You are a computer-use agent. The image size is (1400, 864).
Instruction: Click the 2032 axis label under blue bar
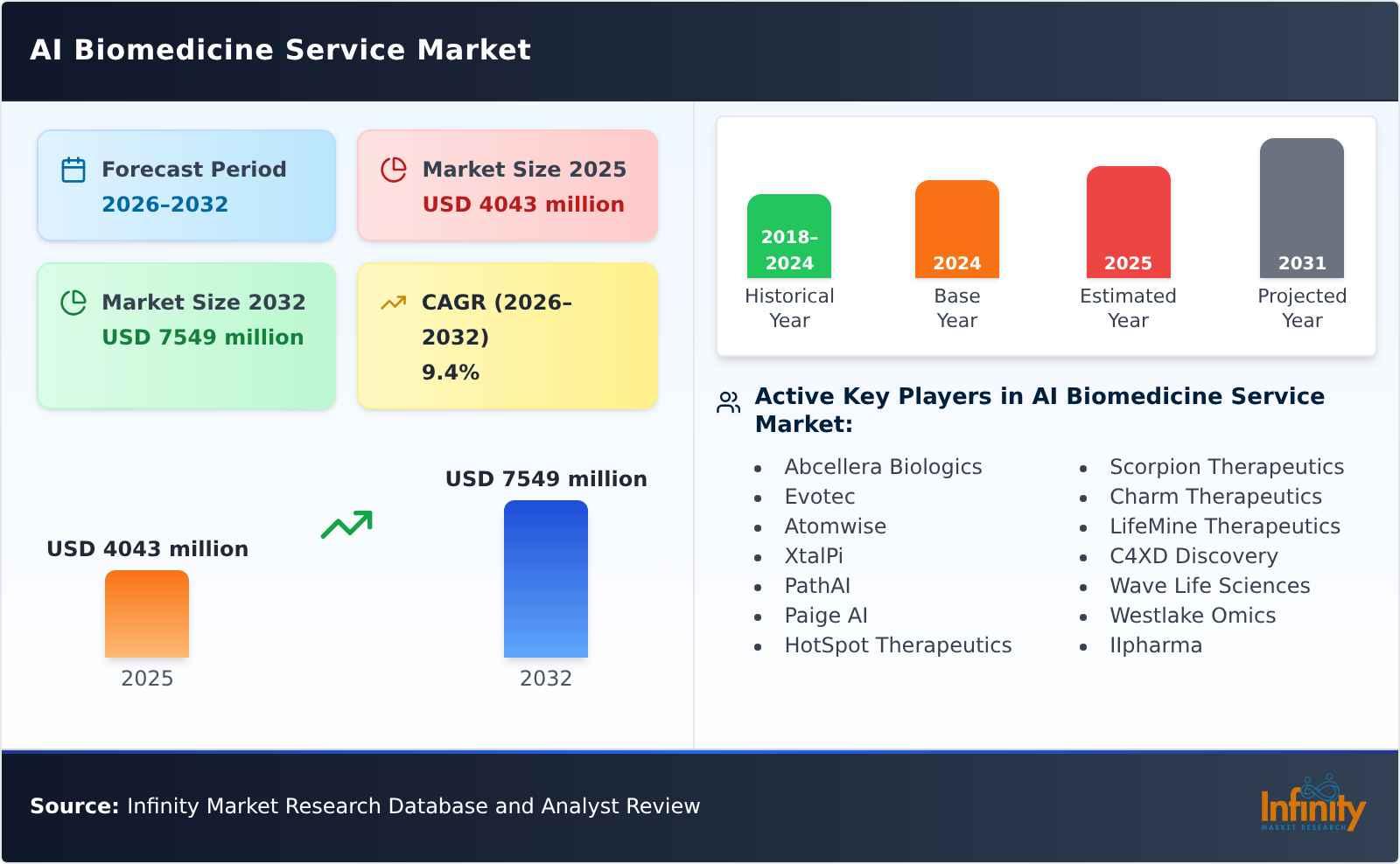point(546,679)
